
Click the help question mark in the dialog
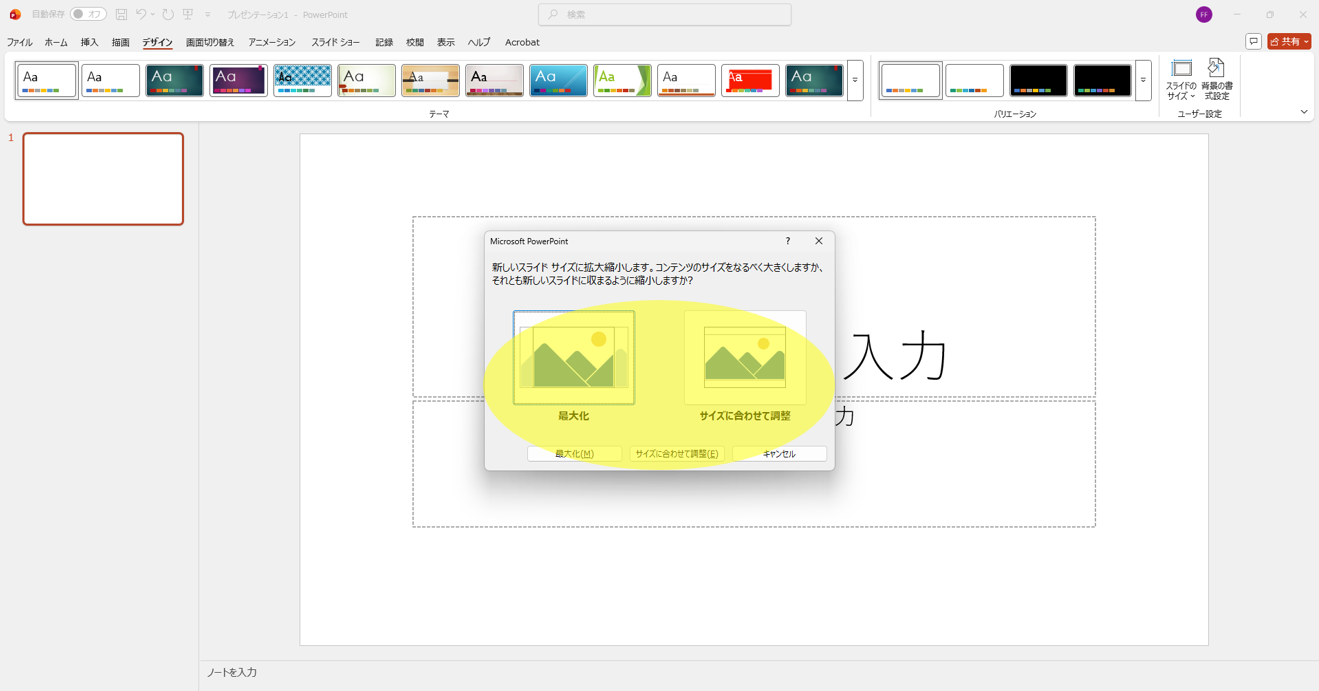[x=788, y=241]
